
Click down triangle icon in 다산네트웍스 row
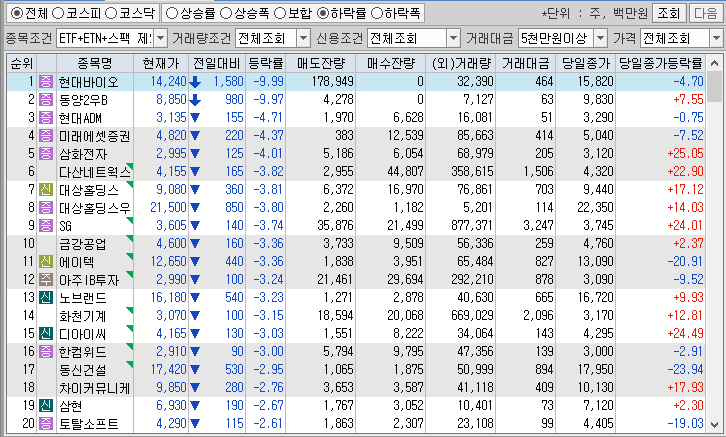tap(195, 172)
